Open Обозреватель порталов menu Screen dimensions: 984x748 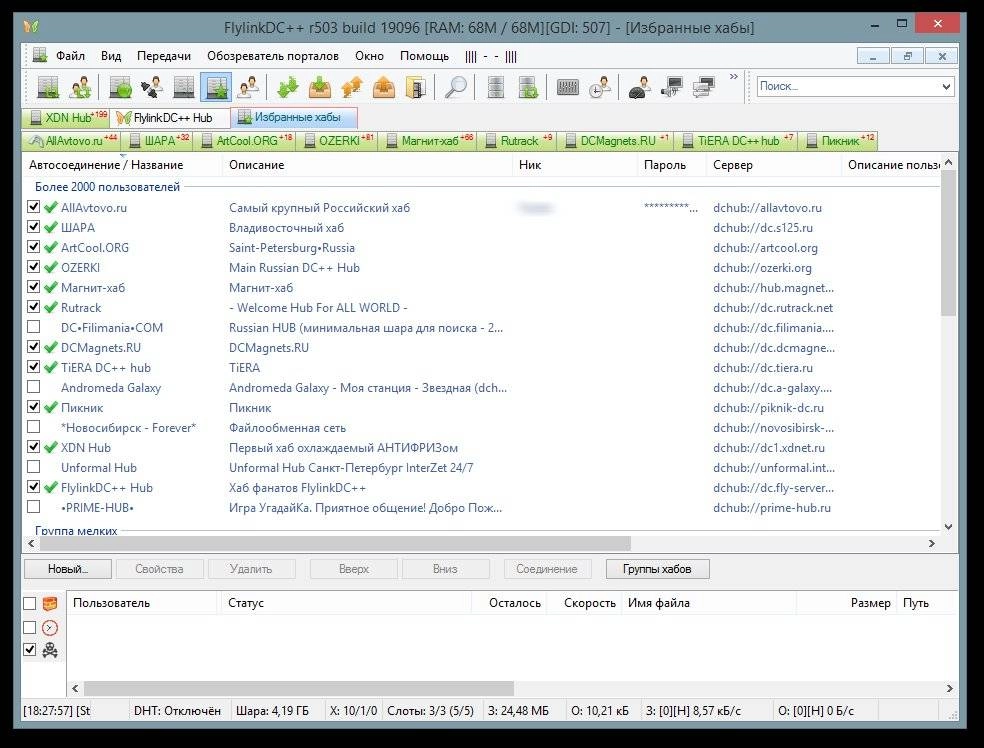tap(273, 56)
